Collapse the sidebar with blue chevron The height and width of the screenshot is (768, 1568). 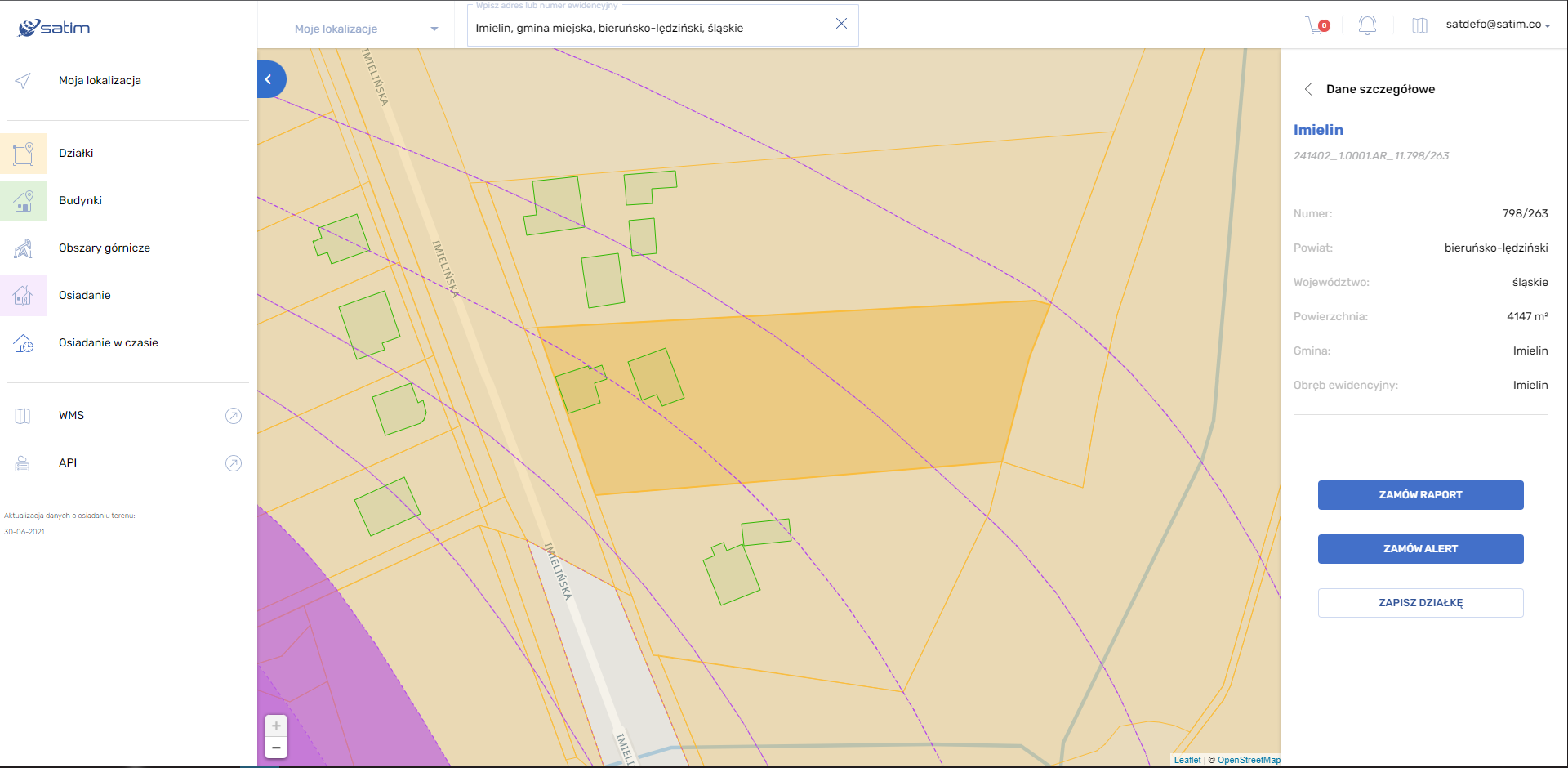(x=269, y=79)
